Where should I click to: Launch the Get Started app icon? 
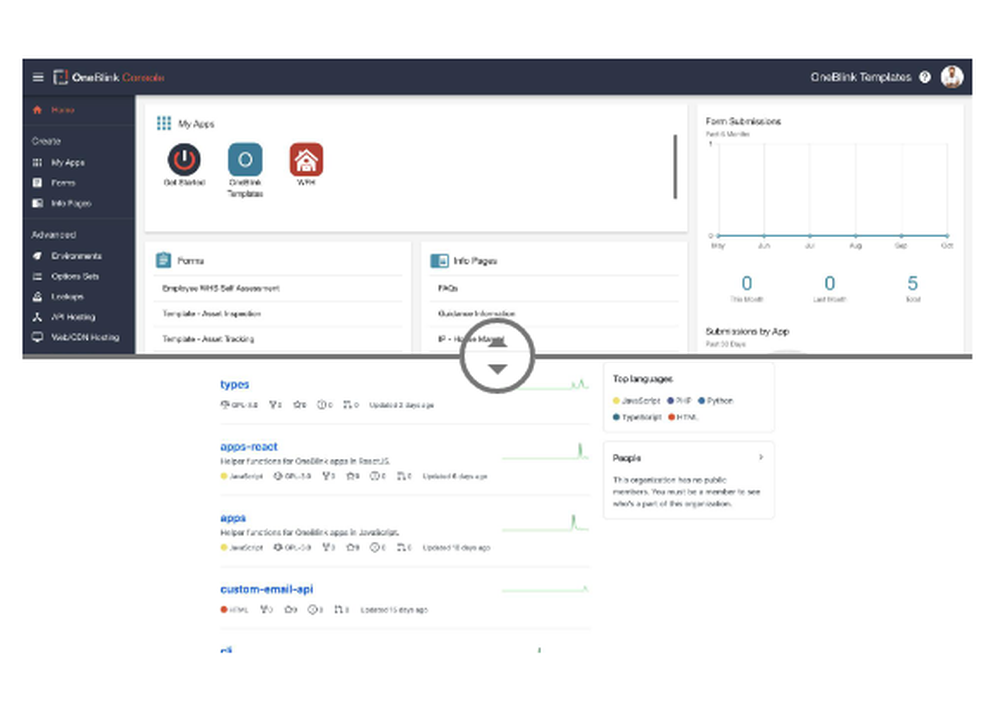point(184,159)
